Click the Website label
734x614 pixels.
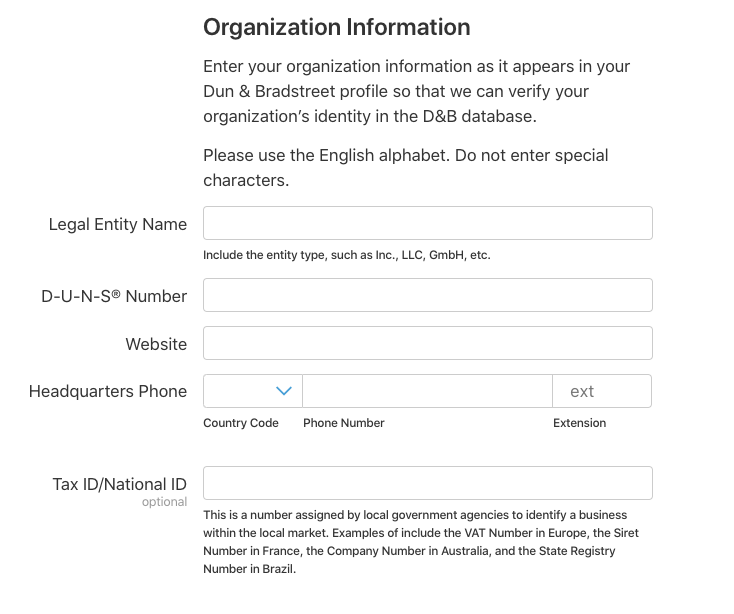tap(156, 344)
